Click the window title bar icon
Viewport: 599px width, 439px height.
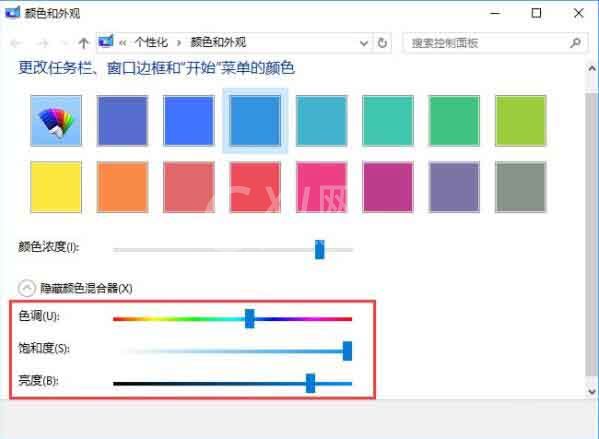(13, 12)
